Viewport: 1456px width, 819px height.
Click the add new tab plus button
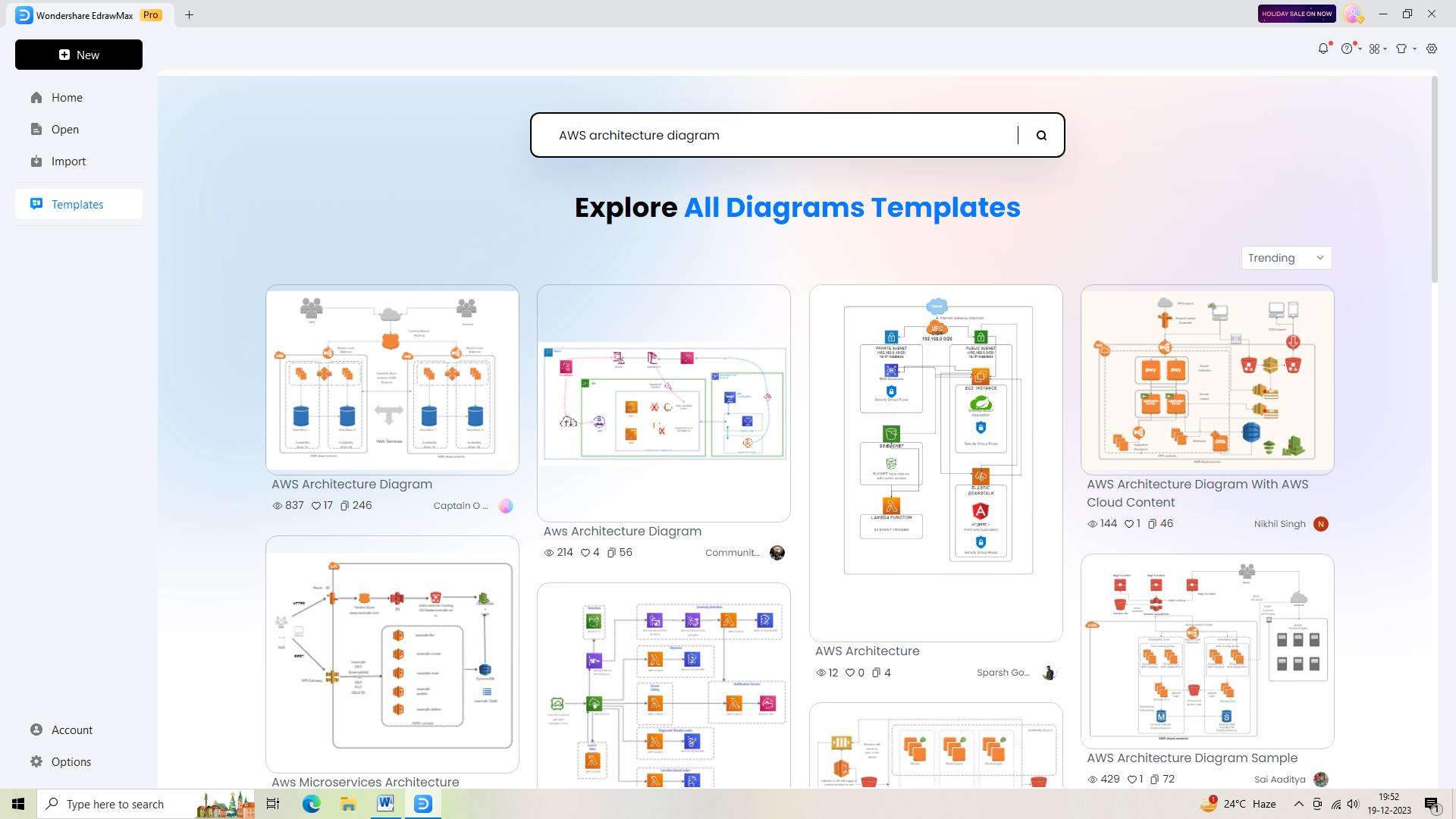click(189, 14)
